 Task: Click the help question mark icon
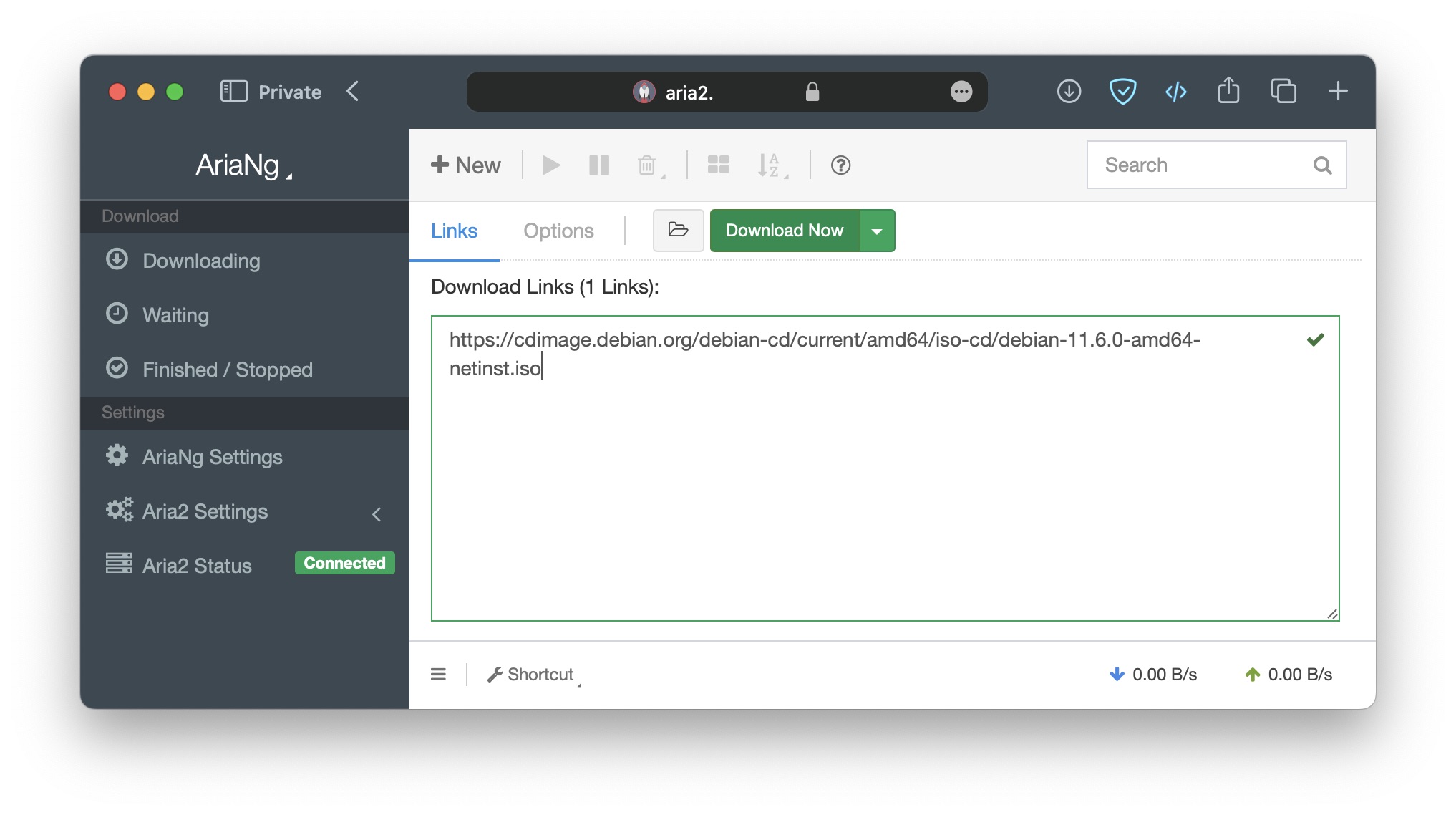(x=840, y=165)
